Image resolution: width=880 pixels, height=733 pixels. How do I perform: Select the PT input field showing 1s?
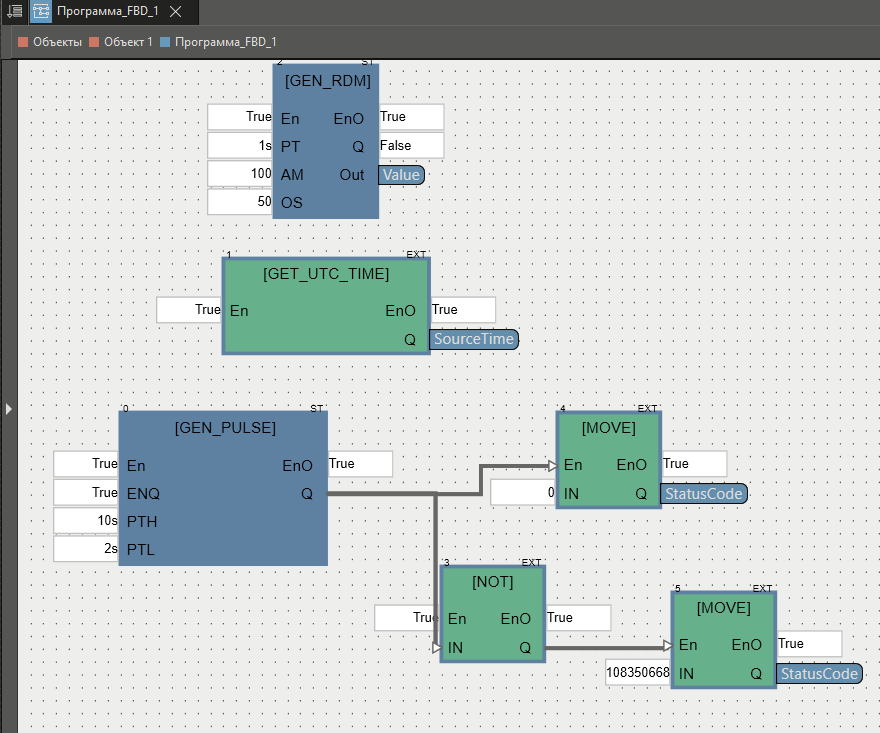[240, 146]
